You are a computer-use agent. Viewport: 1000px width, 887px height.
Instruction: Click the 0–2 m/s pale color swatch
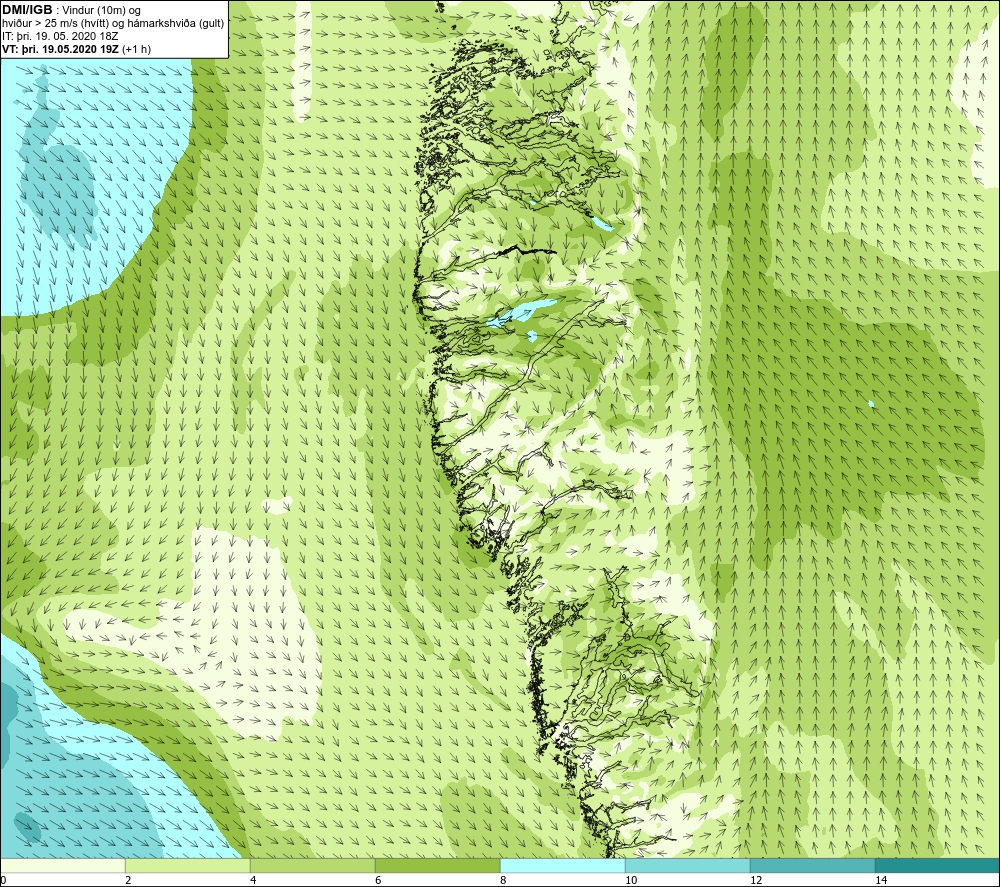[62, 866]
